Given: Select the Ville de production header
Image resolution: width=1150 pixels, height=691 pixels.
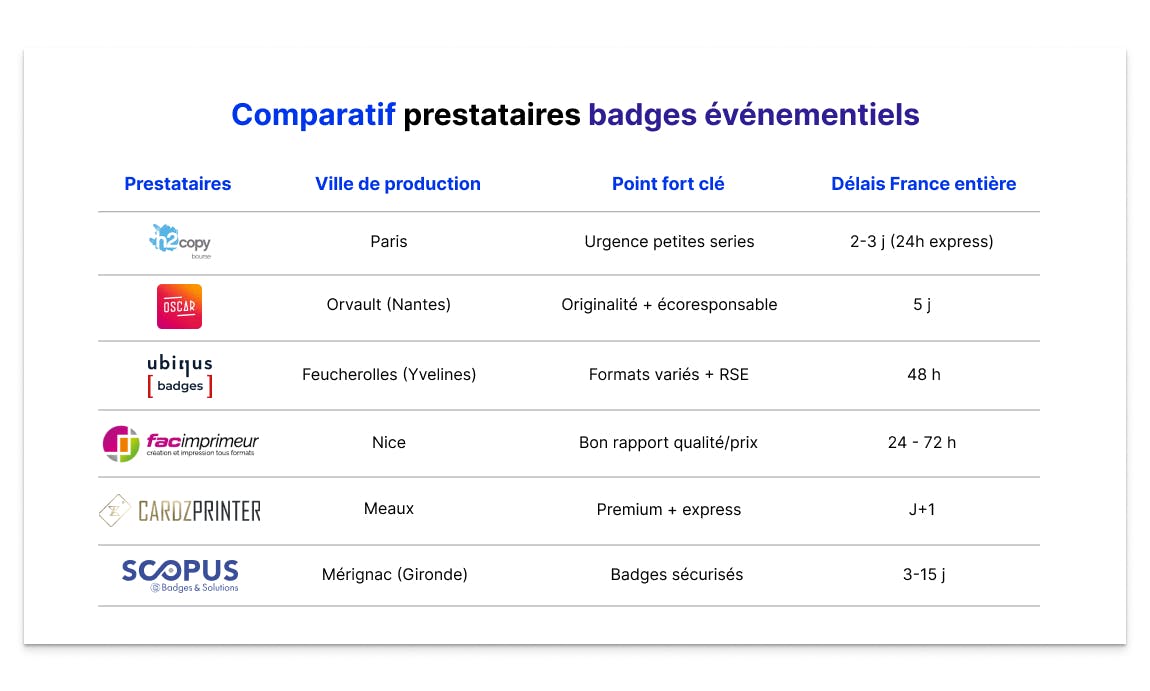Looking at the screenshot, I should (398, 184).
